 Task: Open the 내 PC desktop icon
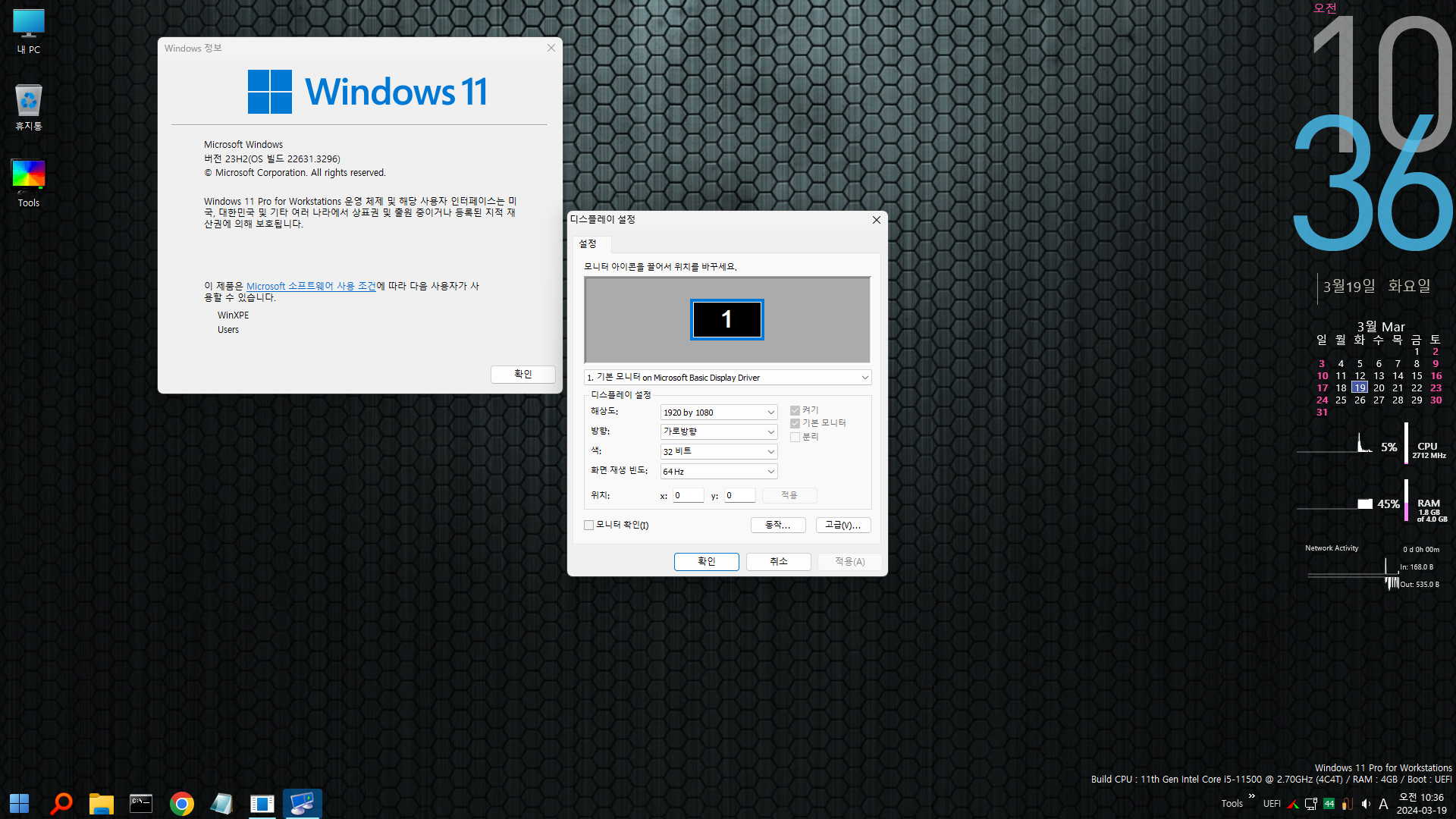(29, 31)
